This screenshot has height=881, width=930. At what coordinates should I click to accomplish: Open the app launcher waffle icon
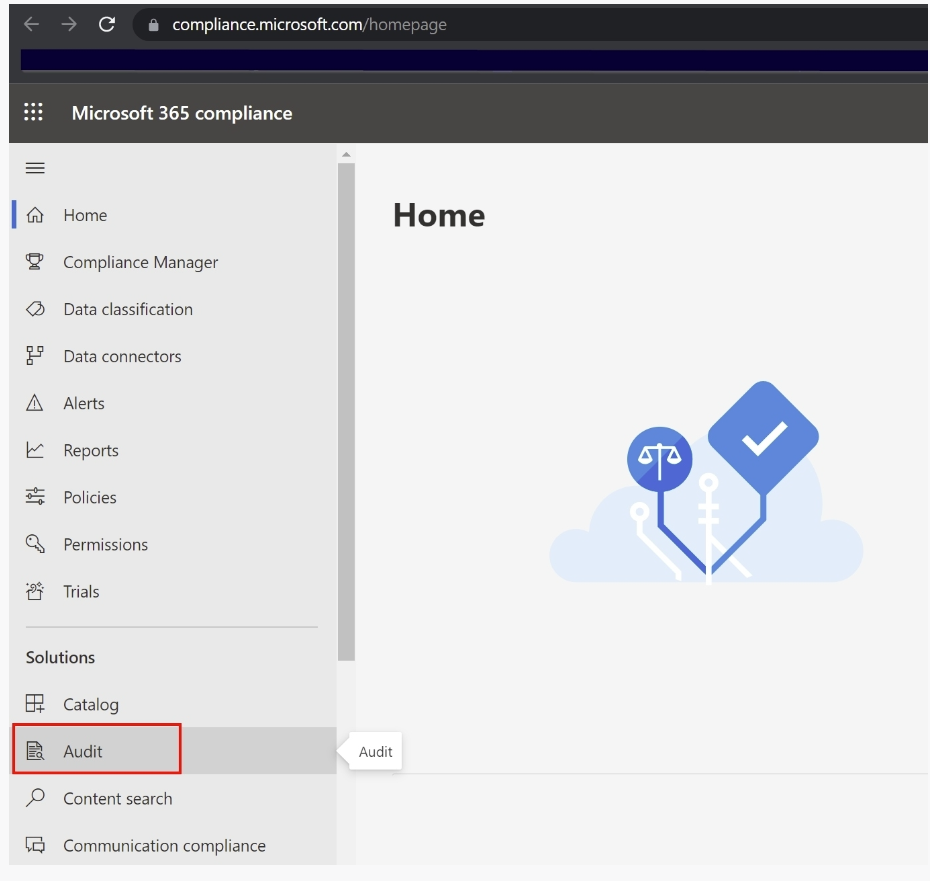(x=34, y=113)
